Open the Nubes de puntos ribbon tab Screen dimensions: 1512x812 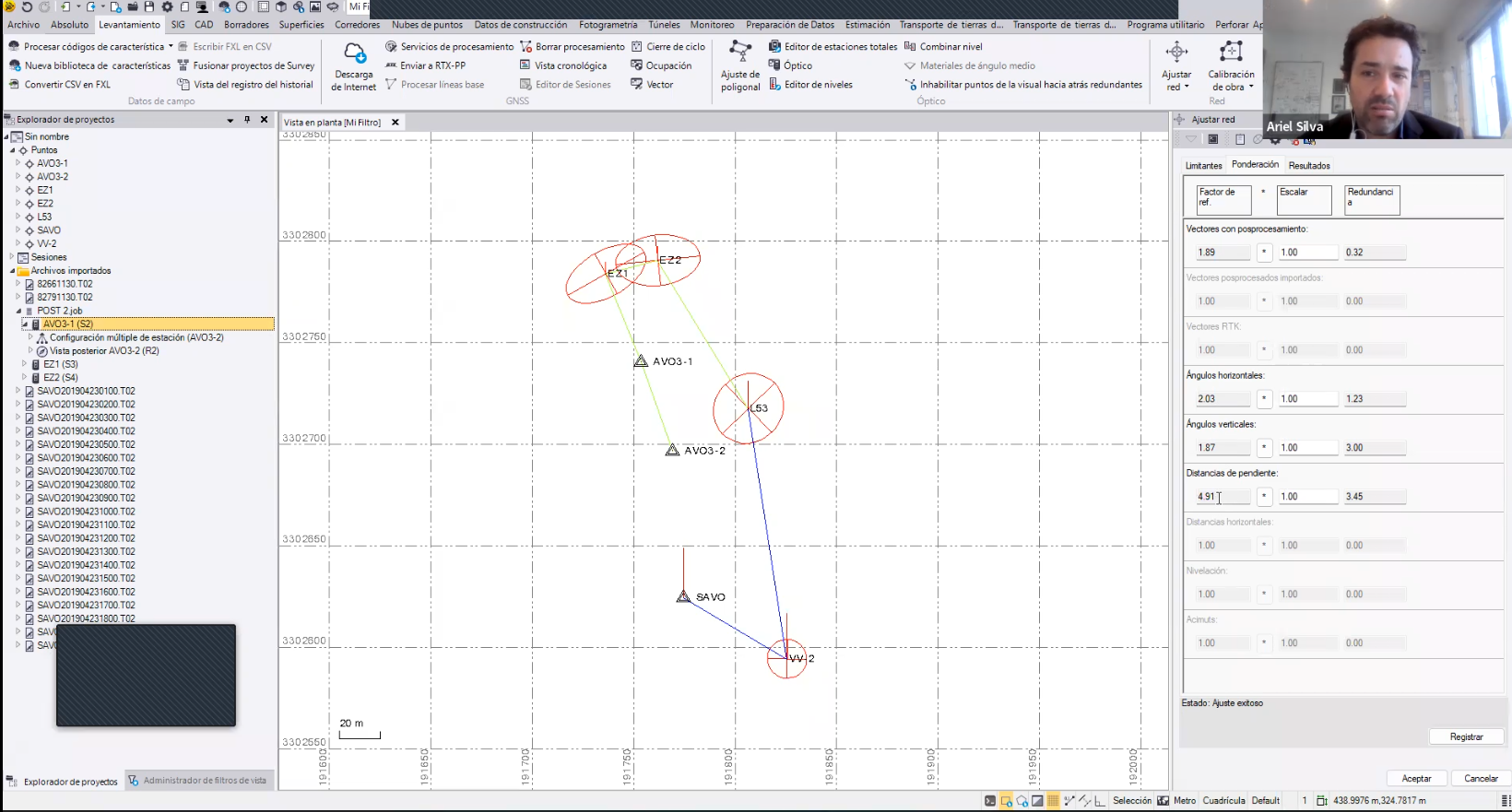point(427,25)
